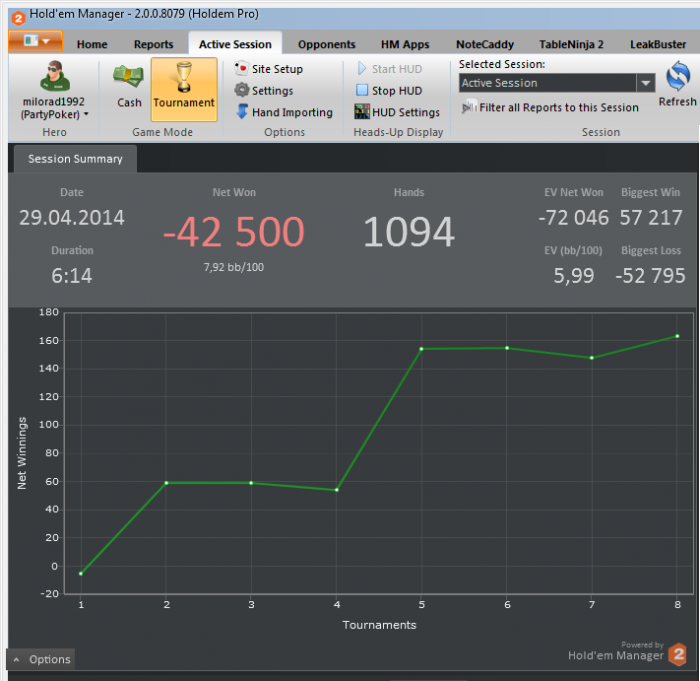The image size is (700, 681).
Task: Click the Stop HUD square icon
Action: (x=362, y=90)
